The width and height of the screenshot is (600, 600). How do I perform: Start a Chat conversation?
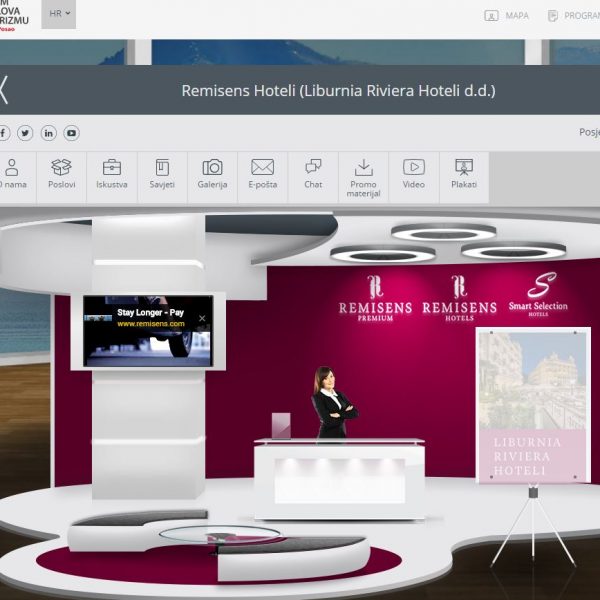click(x=313, y=177)
